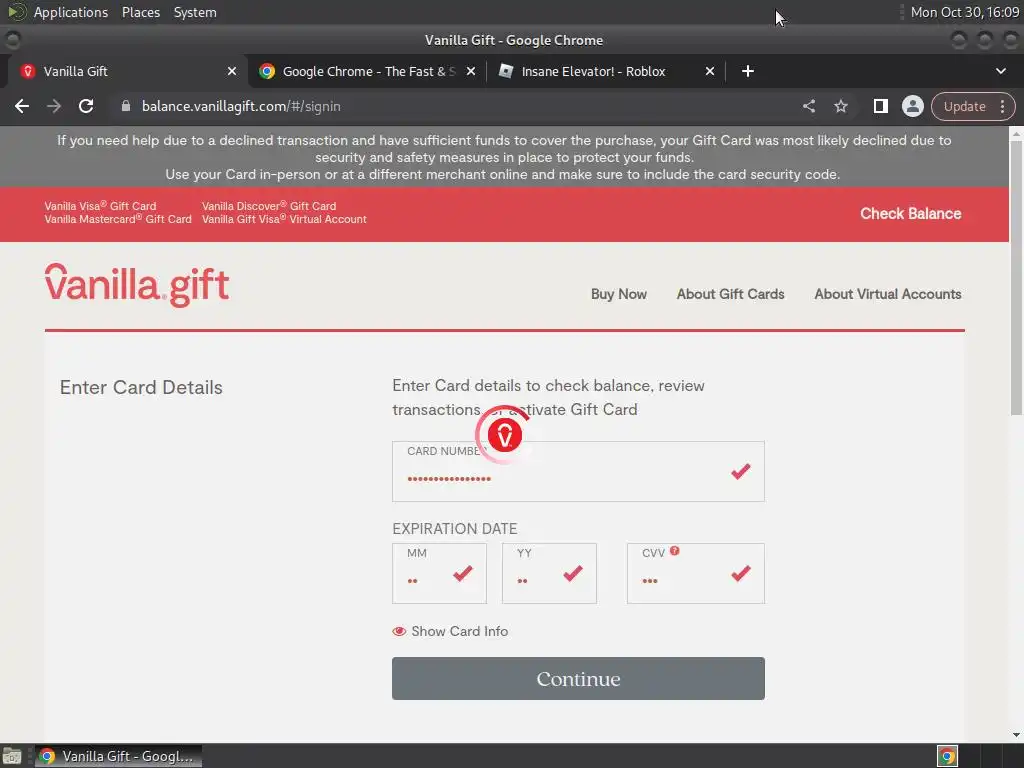Open the side panel icon

880,106
